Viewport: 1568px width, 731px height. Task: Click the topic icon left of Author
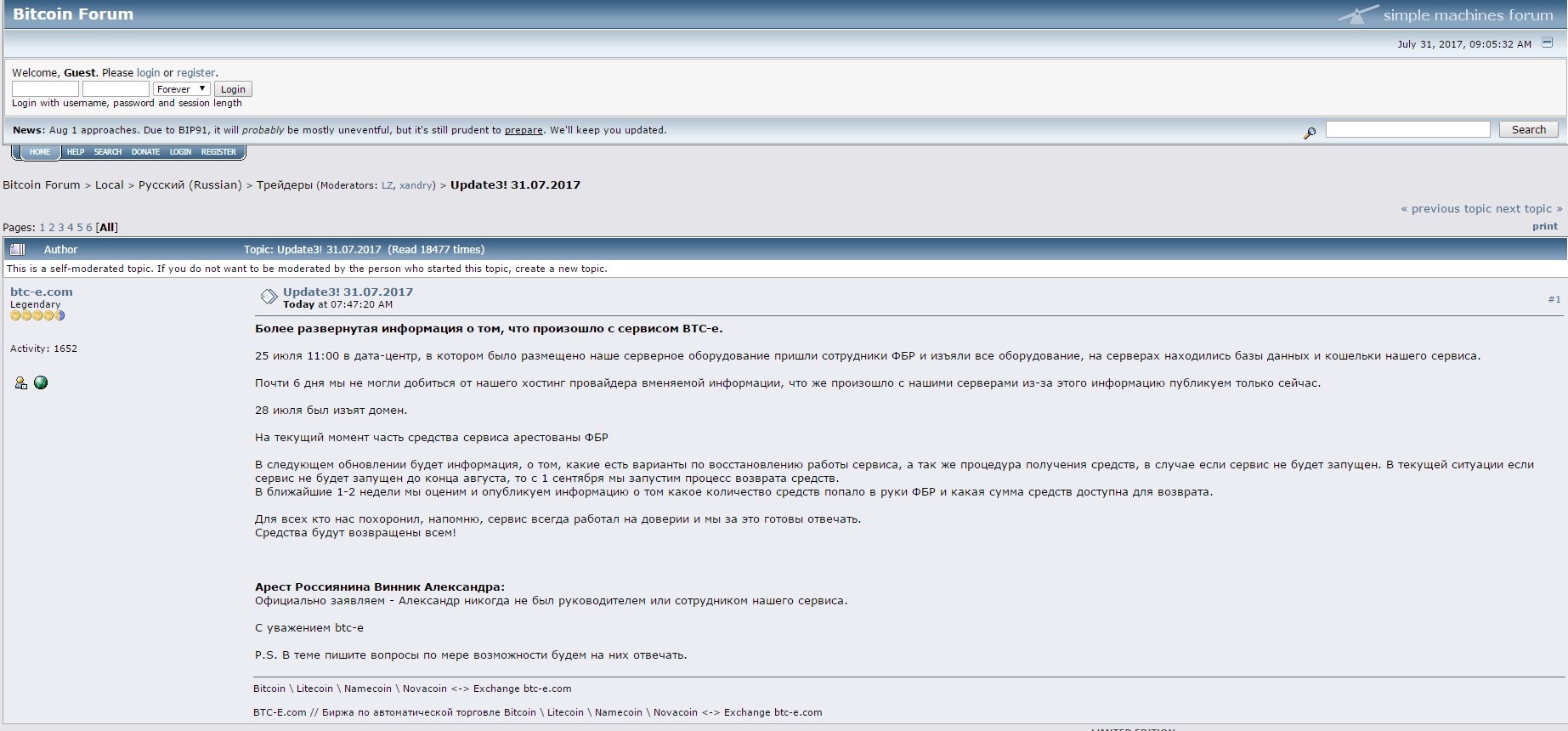click(18, 249)
